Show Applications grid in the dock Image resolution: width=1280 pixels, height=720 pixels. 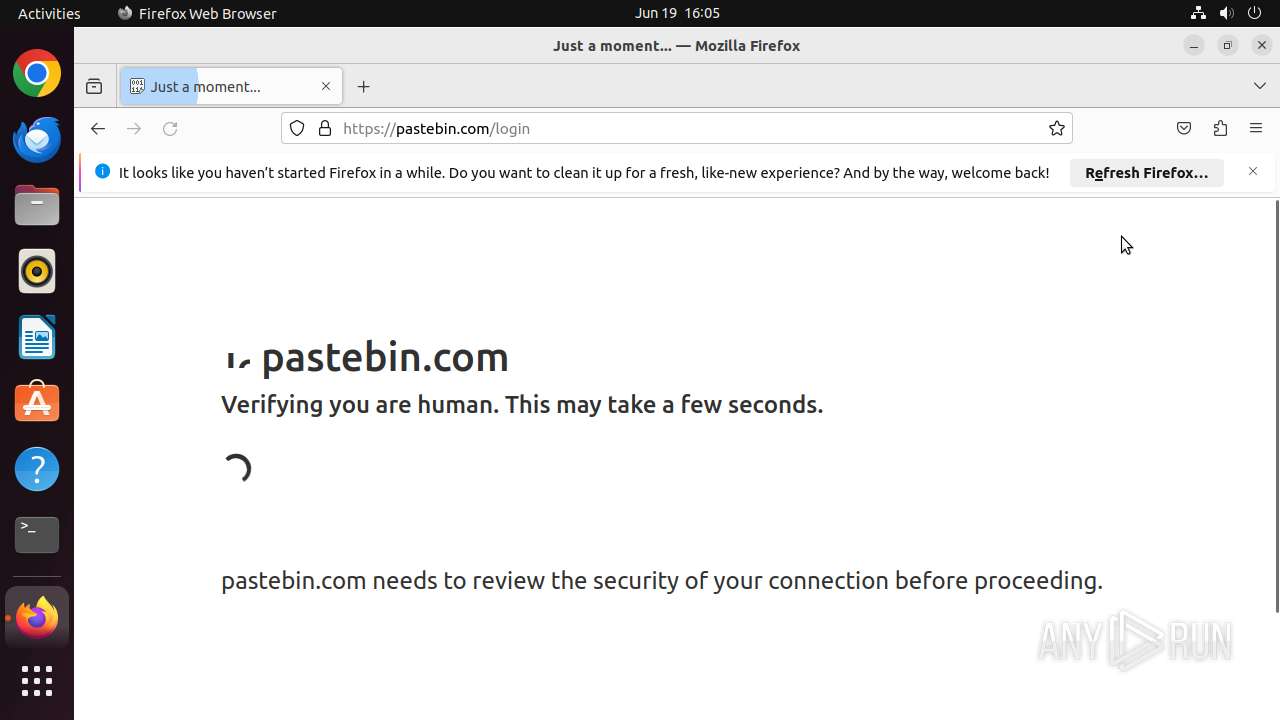[37, 681]
